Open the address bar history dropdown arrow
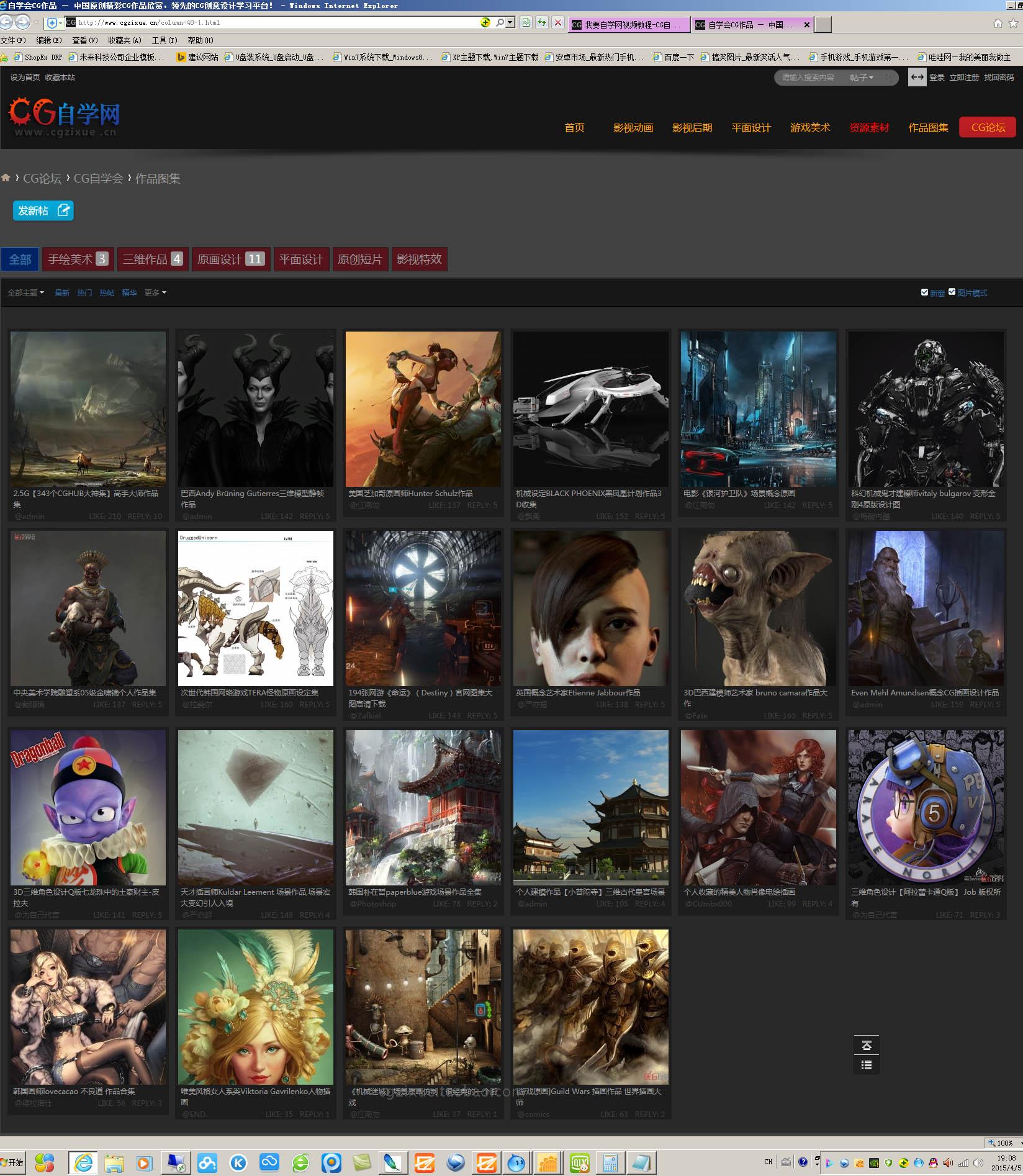Viewport: 1023px width, 1176px height. (510, 22)
